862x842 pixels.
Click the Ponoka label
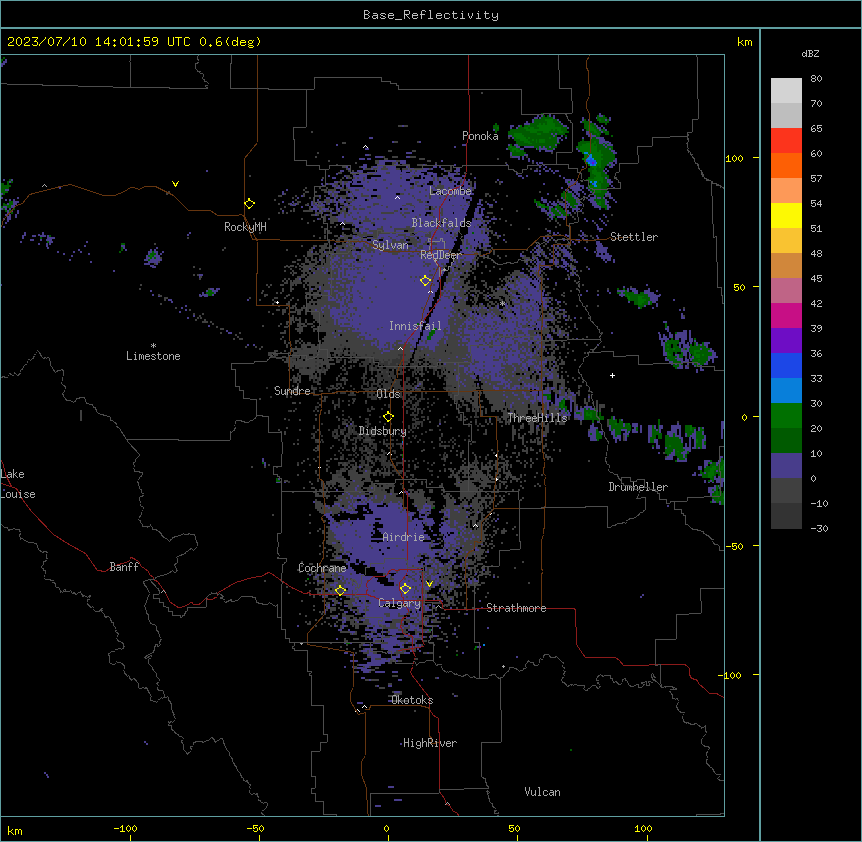tap(480, 136)
